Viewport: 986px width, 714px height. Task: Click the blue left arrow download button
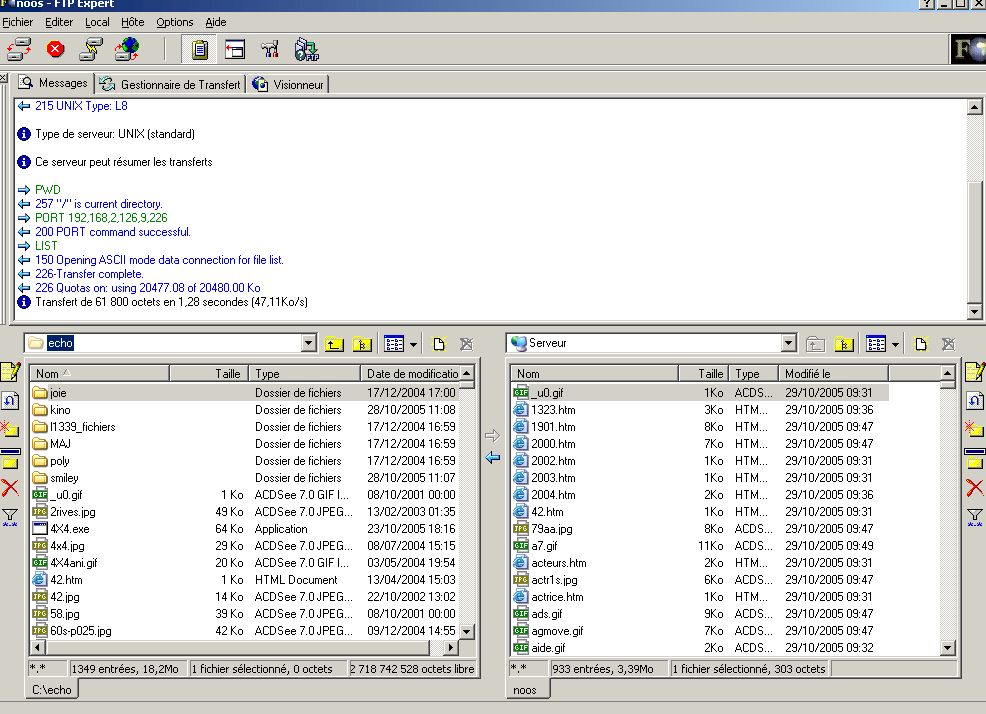click(491, 457)
